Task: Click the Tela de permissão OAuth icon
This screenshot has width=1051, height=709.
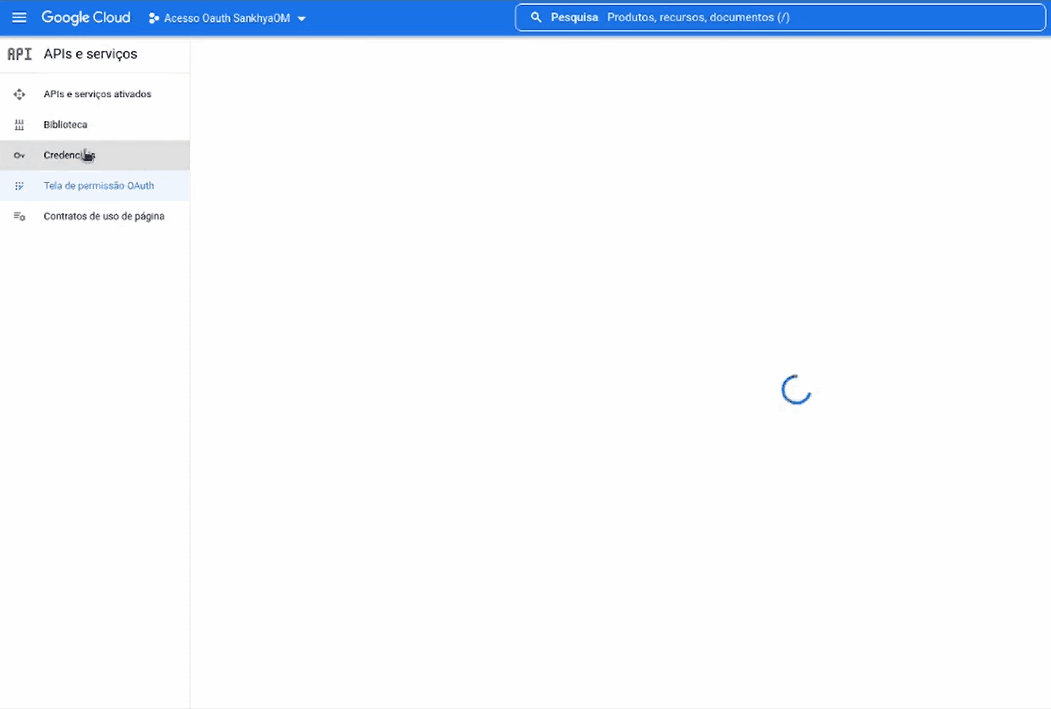Action: [x=19, y=186]
